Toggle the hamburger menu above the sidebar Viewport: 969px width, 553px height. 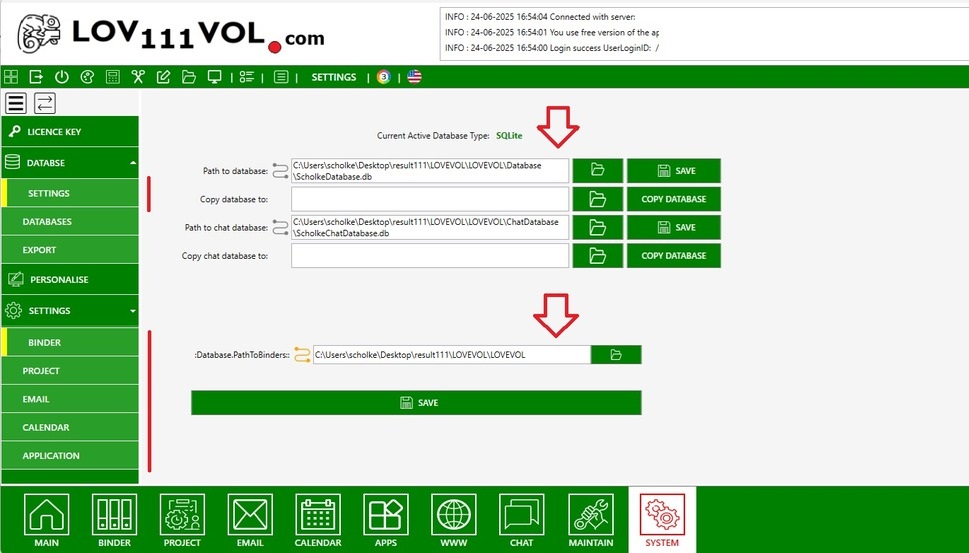[x=15, y=103]
